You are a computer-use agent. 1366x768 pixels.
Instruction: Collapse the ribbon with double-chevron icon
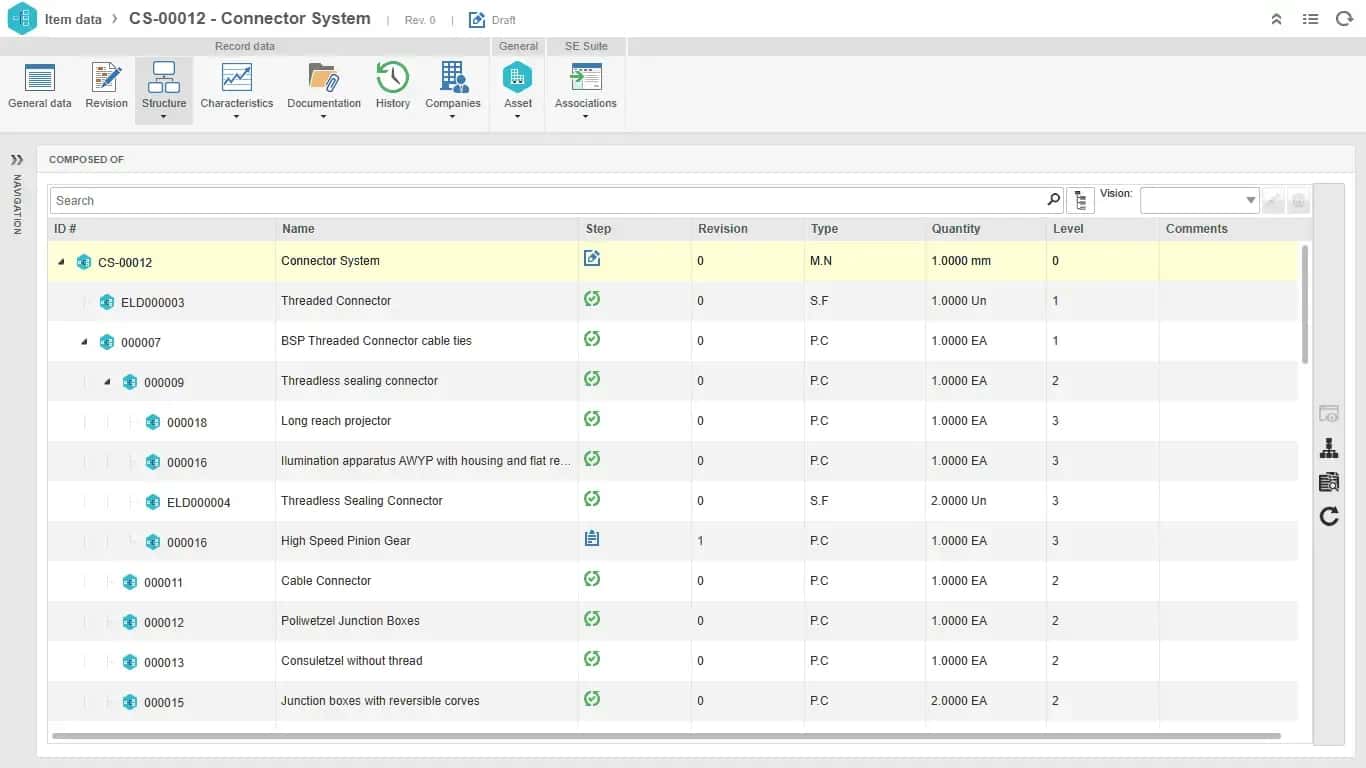point(1276,19)
